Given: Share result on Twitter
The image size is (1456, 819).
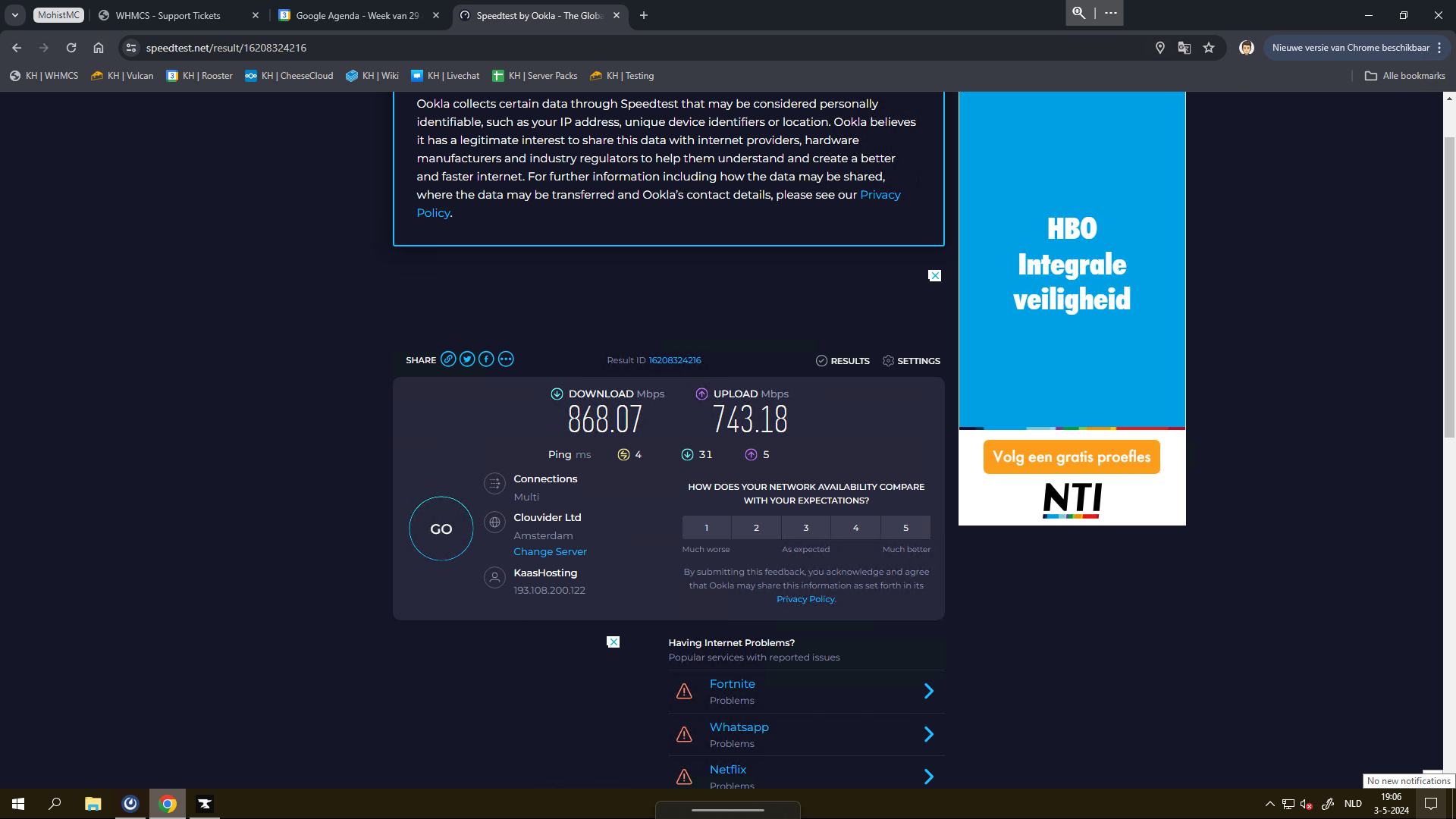Looking at the screenshot, I should (467, 359).
